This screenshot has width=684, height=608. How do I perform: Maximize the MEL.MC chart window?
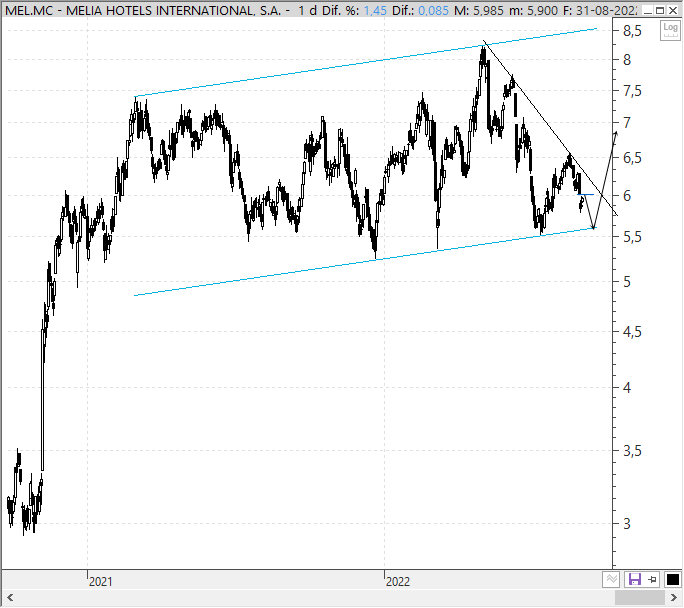tap(660, 10)
